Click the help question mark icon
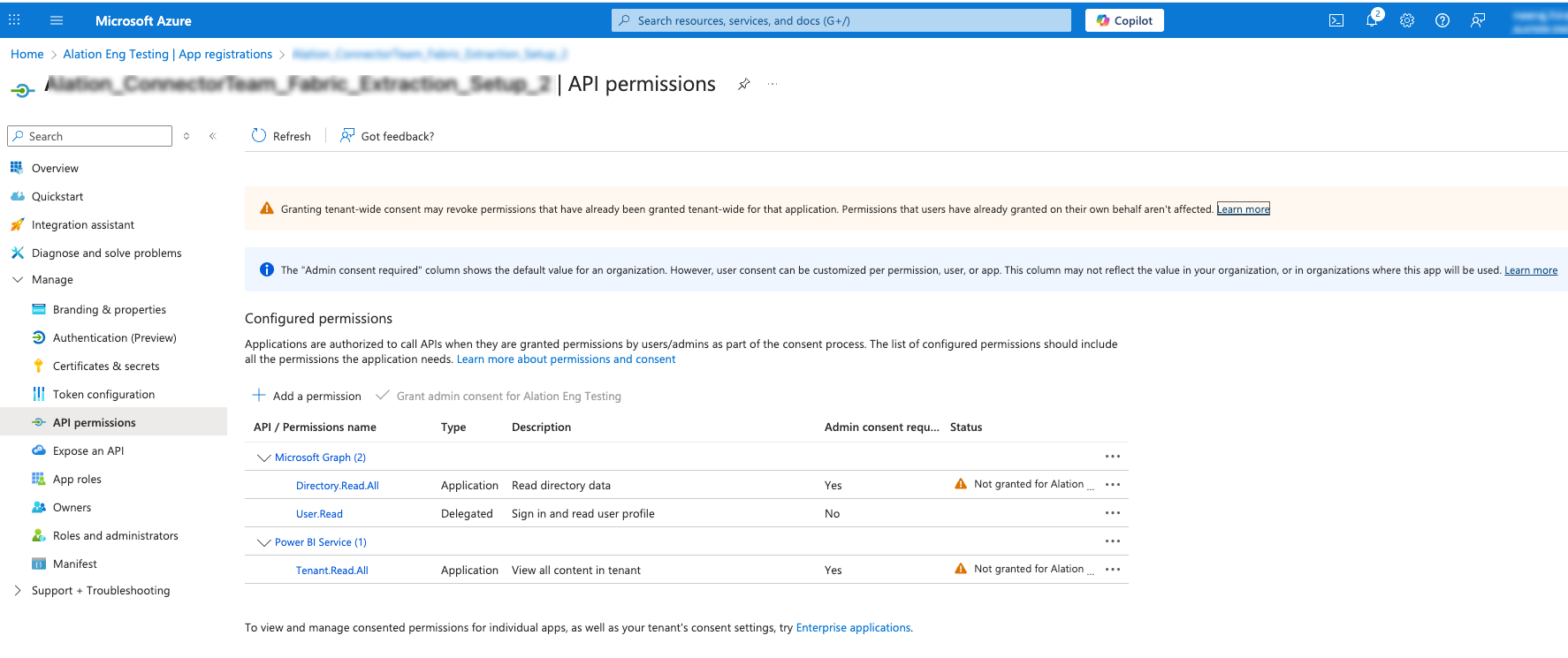This screenshot has width=1568, height=658. tap(1442, 20)
